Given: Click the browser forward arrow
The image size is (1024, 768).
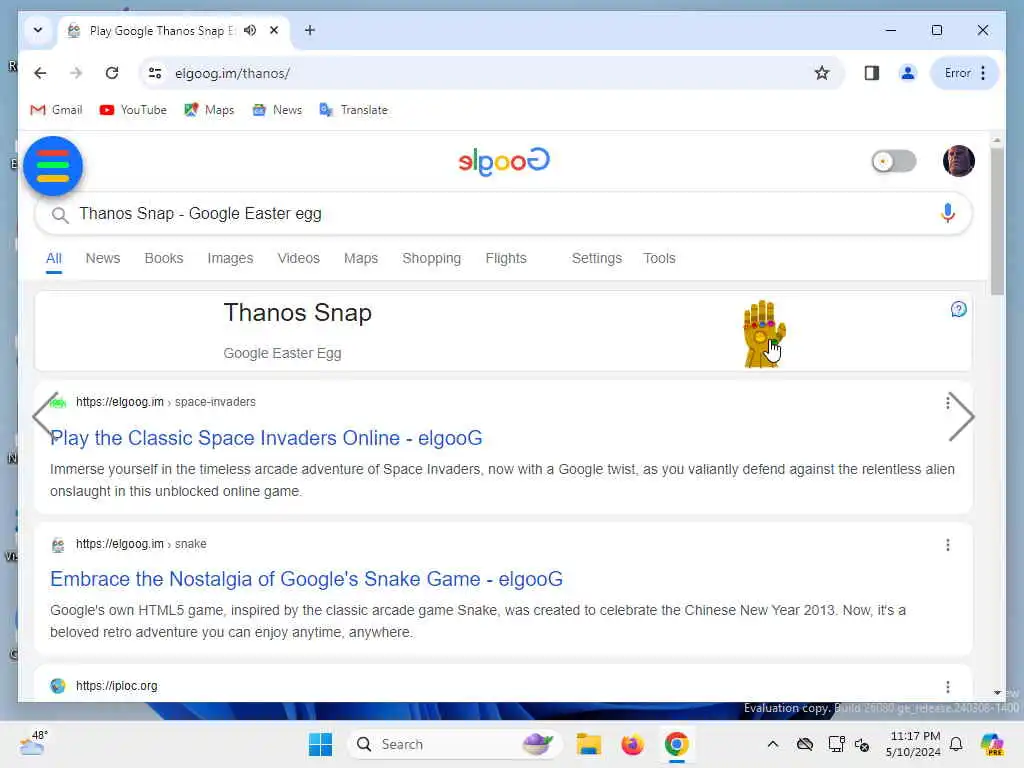Looking at the screenshot, I should tap(76, 73).
